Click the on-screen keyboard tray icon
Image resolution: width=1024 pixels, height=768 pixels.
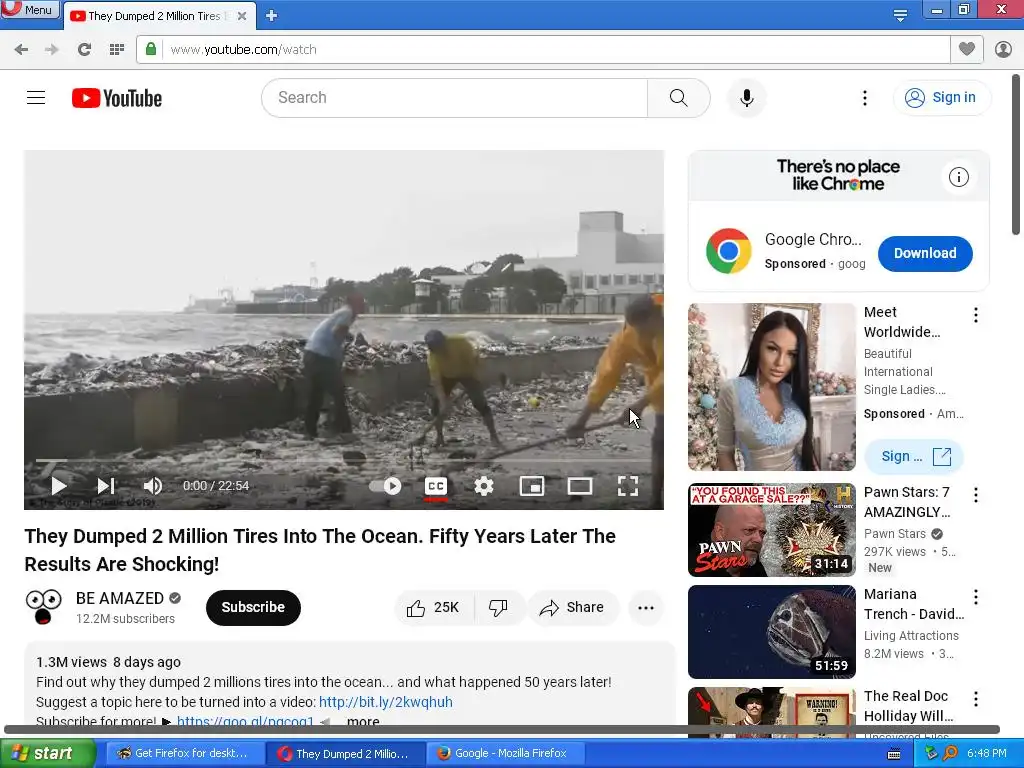pos(894,754)
